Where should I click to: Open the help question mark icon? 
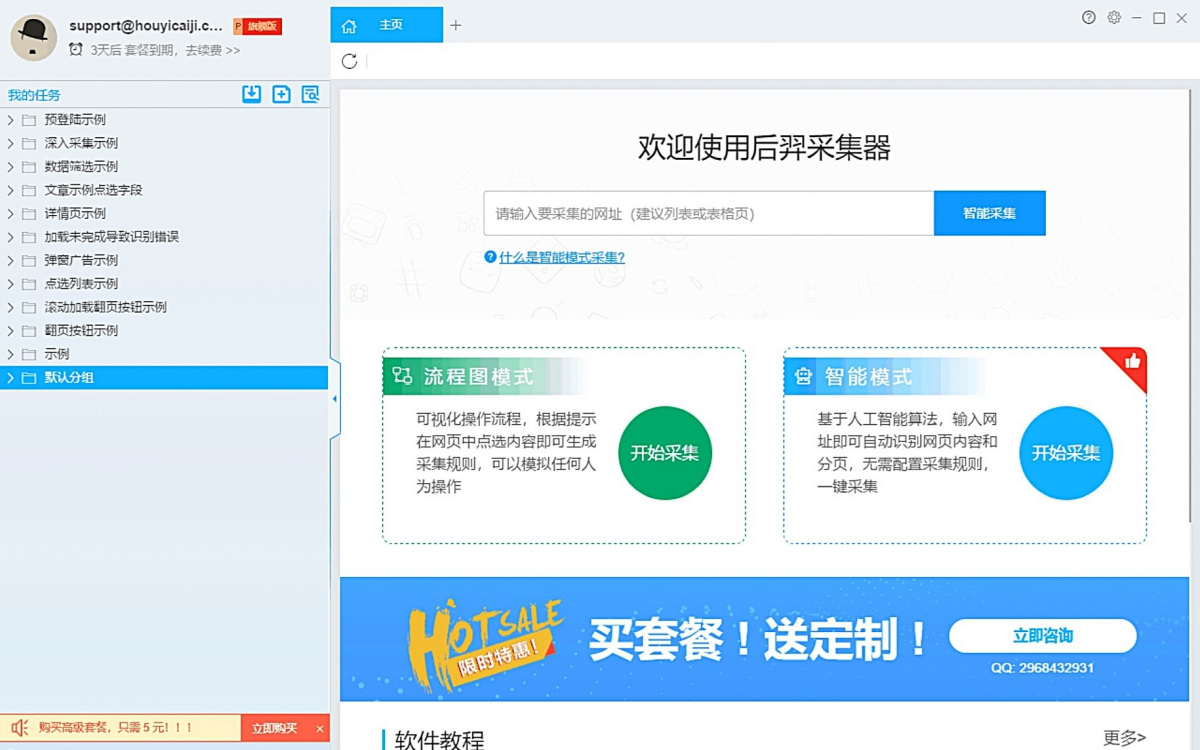[x=1089, y=18]
